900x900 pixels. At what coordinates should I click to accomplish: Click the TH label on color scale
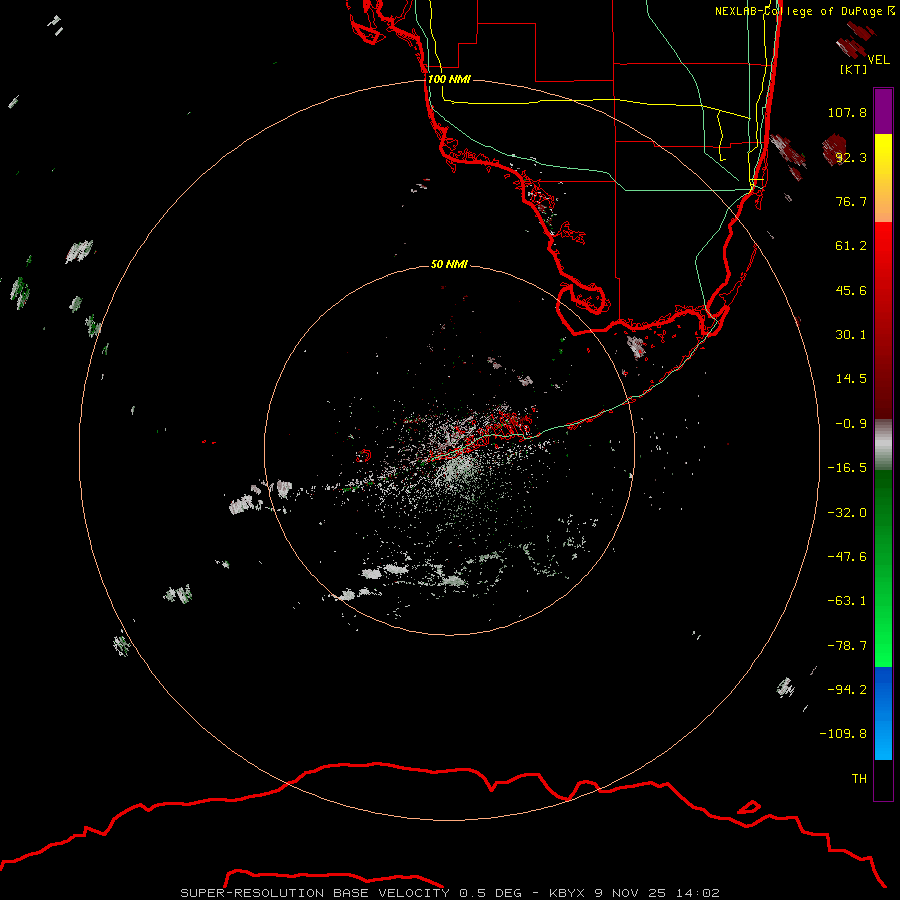(859, 779)
